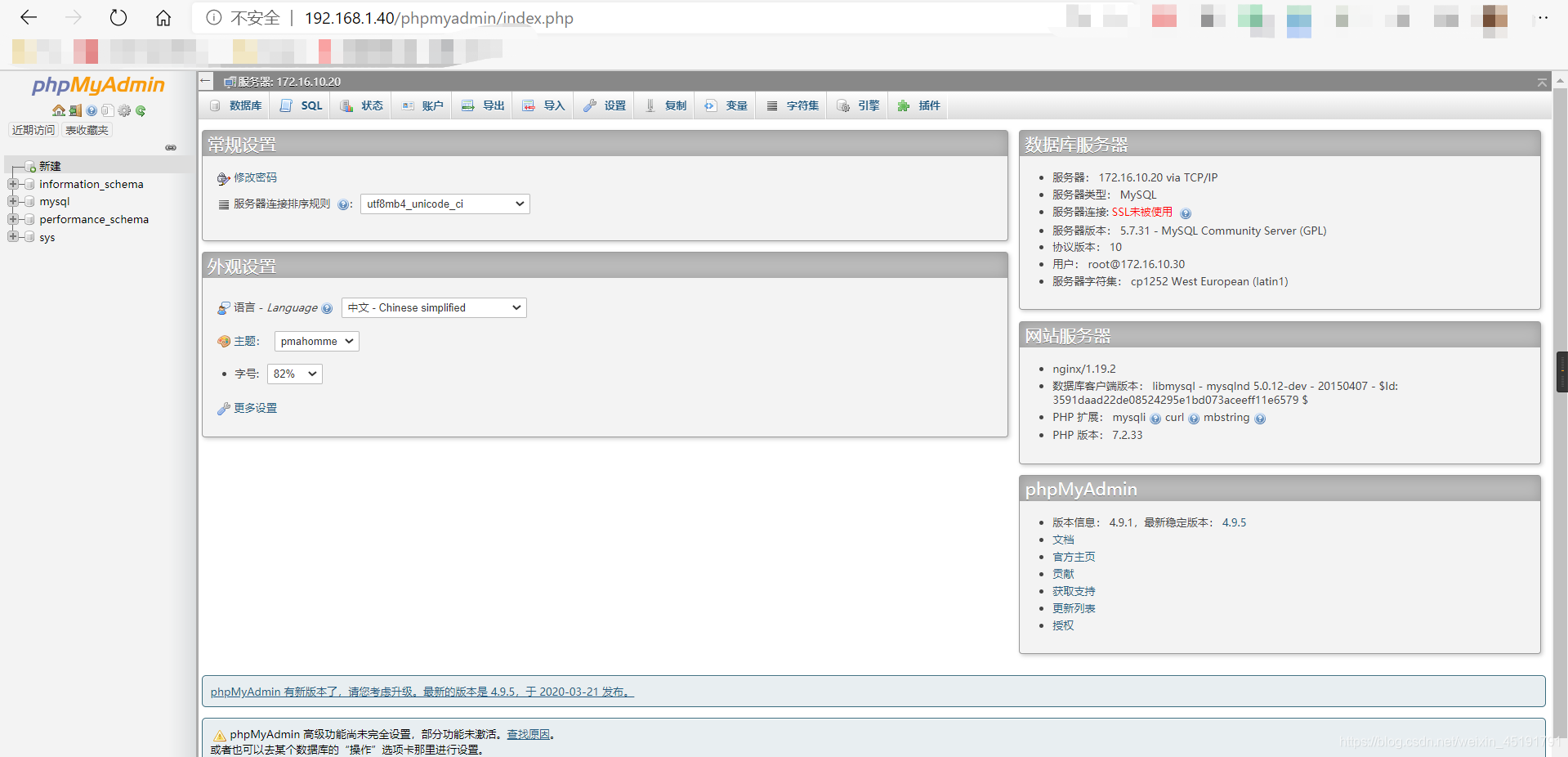
Task: Expand the performance_schema database node
Action: coord(12,219)
